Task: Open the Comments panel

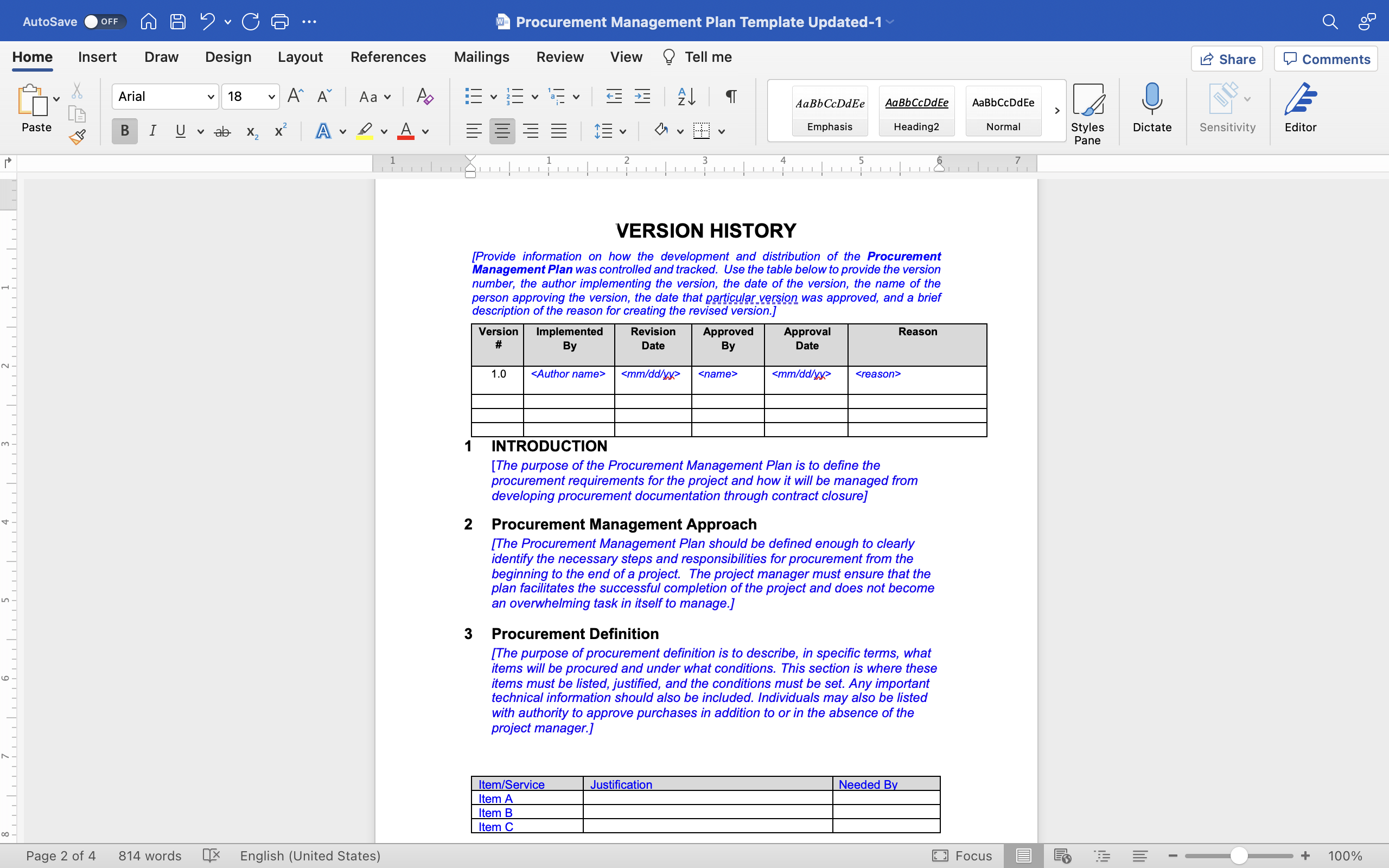Action: 1326,59
